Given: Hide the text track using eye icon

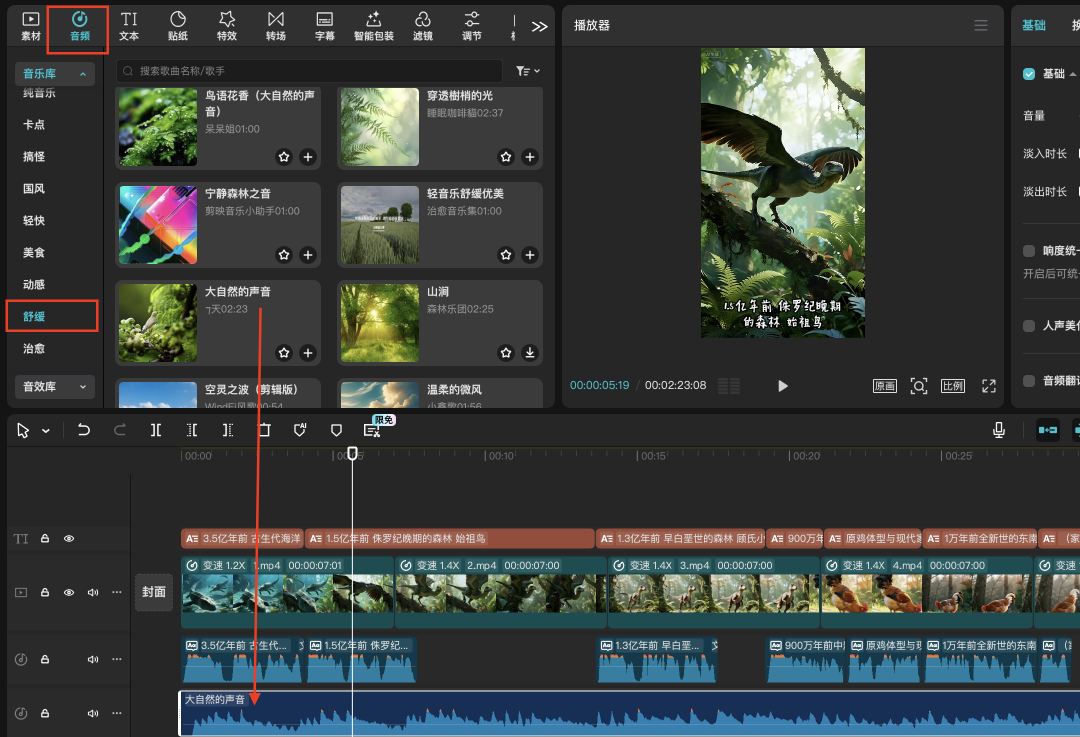Looking at the screenshot, I should 69,538.
